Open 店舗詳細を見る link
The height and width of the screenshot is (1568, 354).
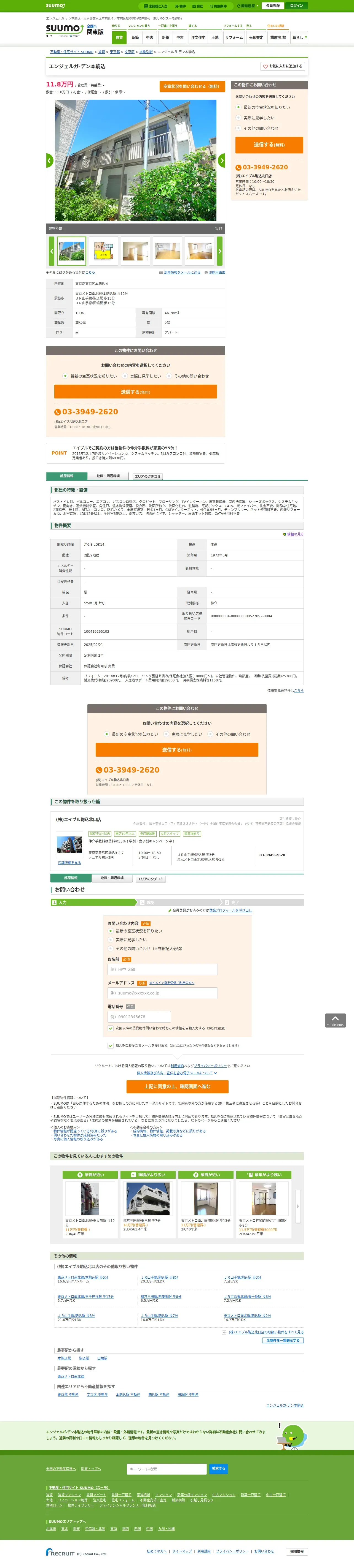coord(69,863)
